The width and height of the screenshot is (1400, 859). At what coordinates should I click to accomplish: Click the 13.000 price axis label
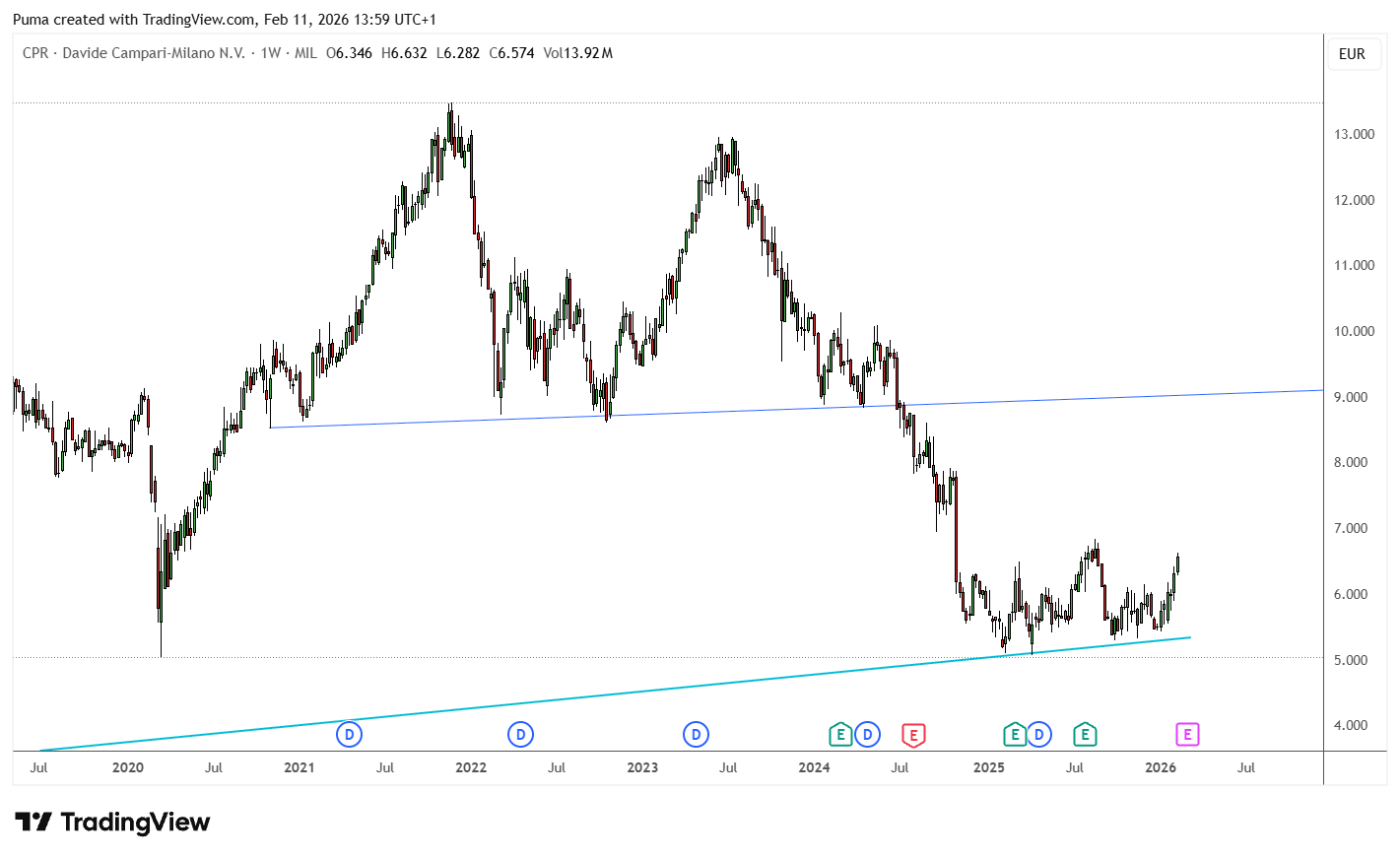click(1354, 134)
